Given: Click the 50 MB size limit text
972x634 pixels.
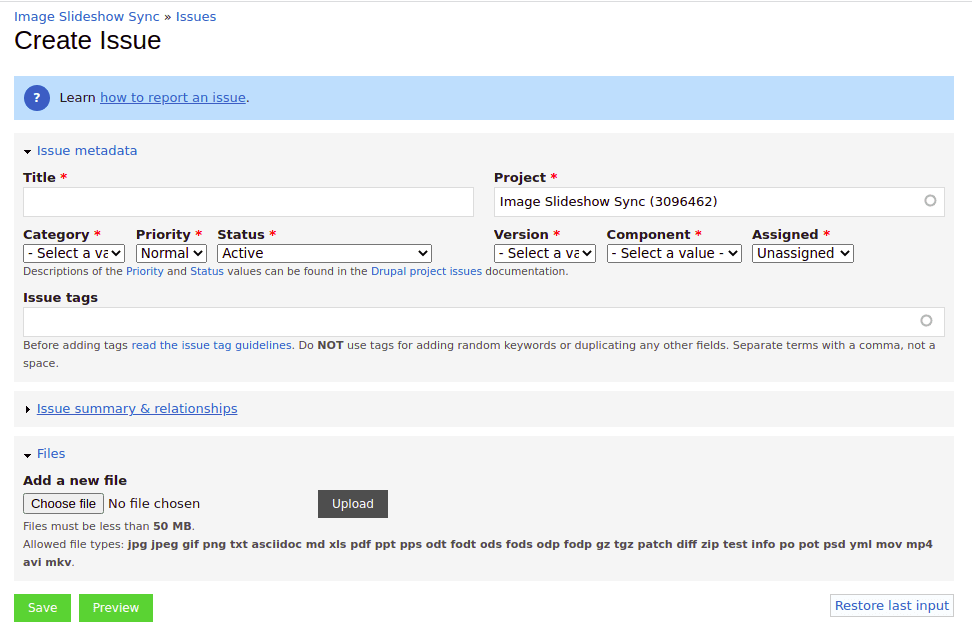Looking at the screenshot, I should pos(172,526).
